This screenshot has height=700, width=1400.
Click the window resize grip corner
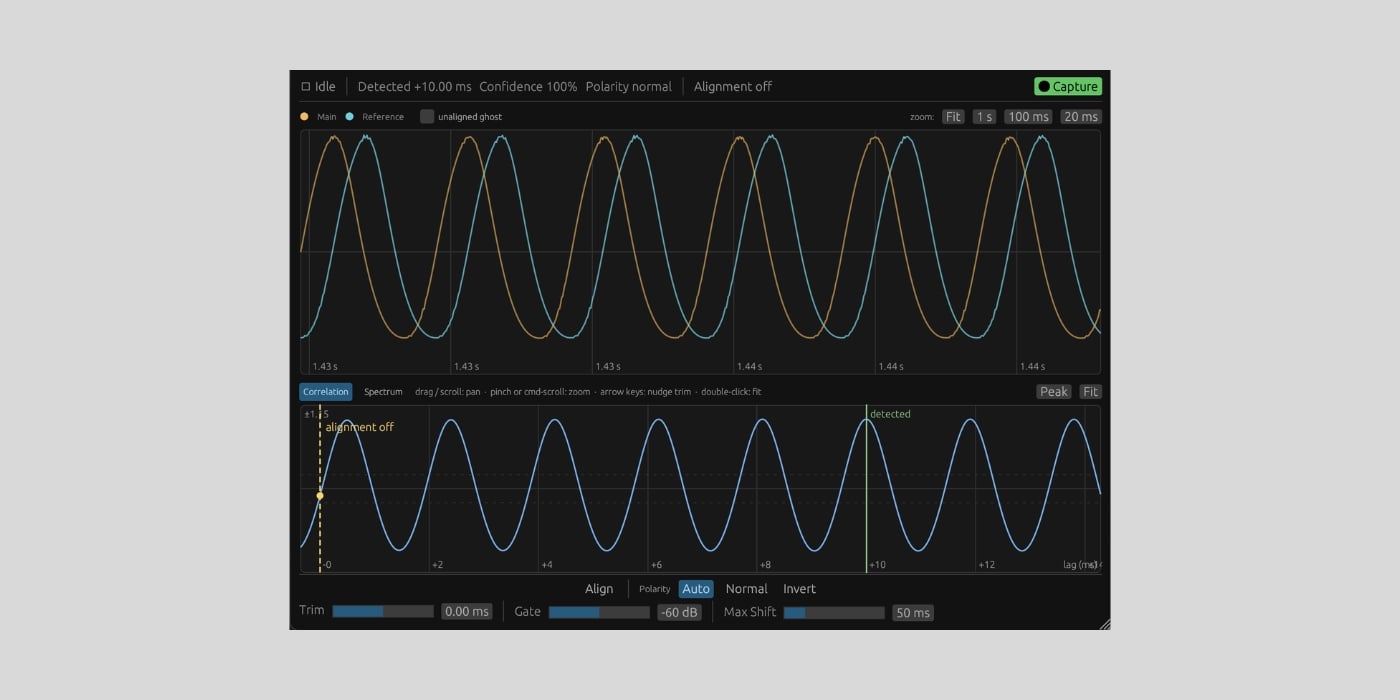tap(1104, 624)
